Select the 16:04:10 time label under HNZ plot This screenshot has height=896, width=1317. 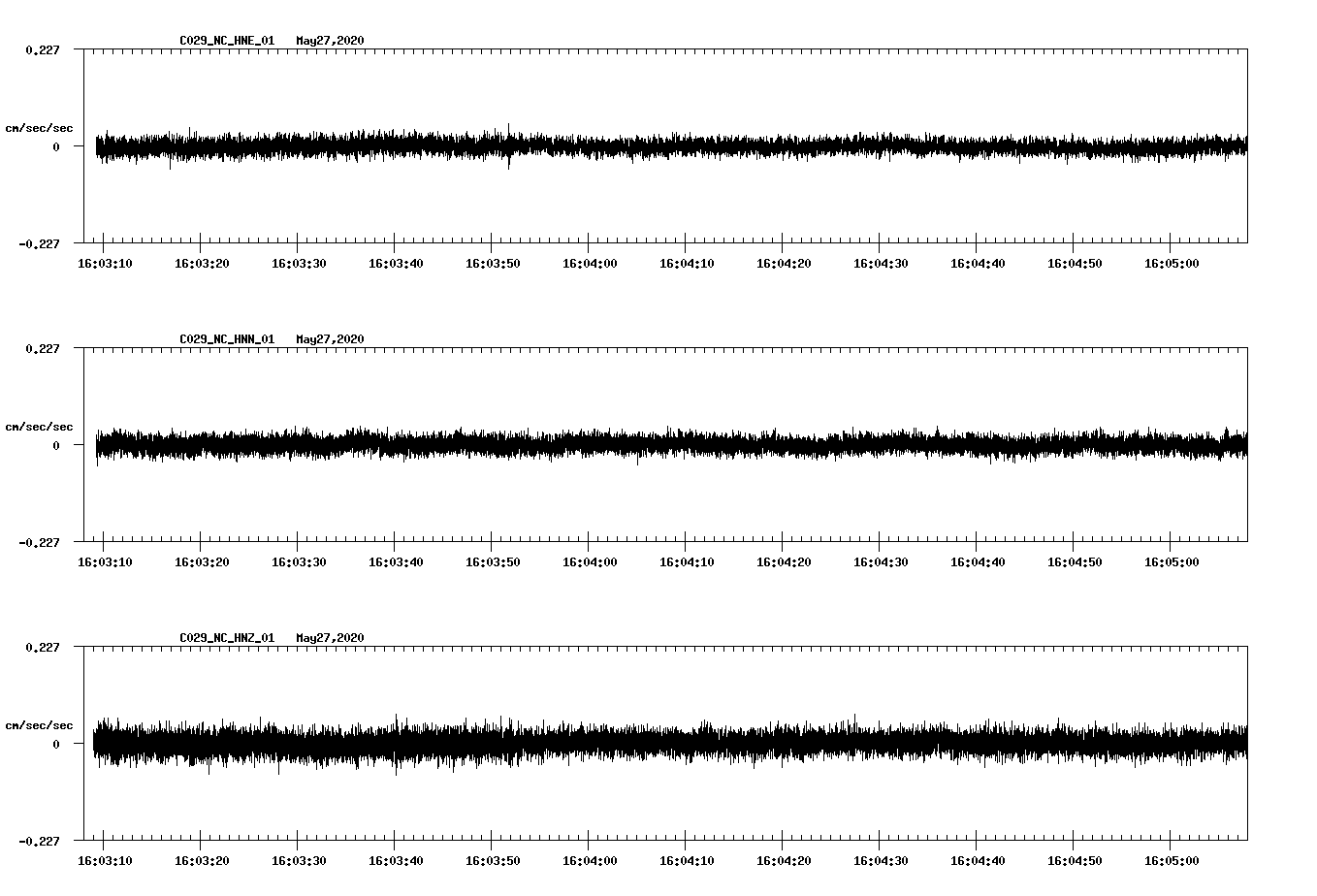[x=687, y=860]
